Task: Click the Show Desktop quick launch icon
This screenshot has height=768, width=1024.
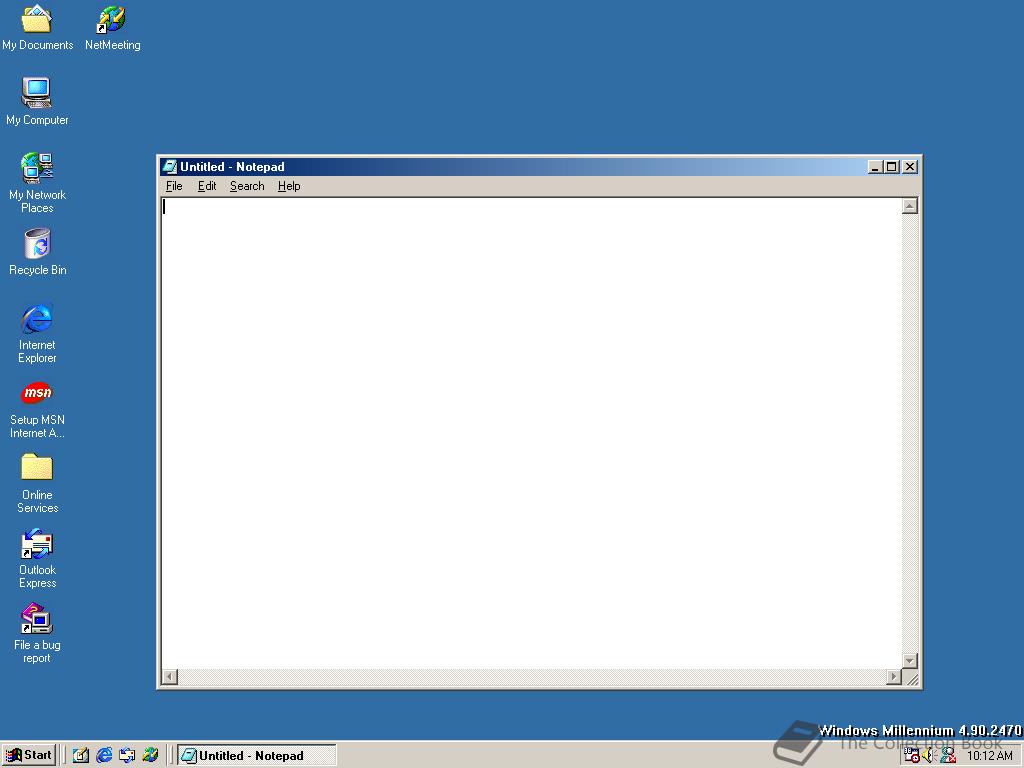Action: [x=81, y=755]
